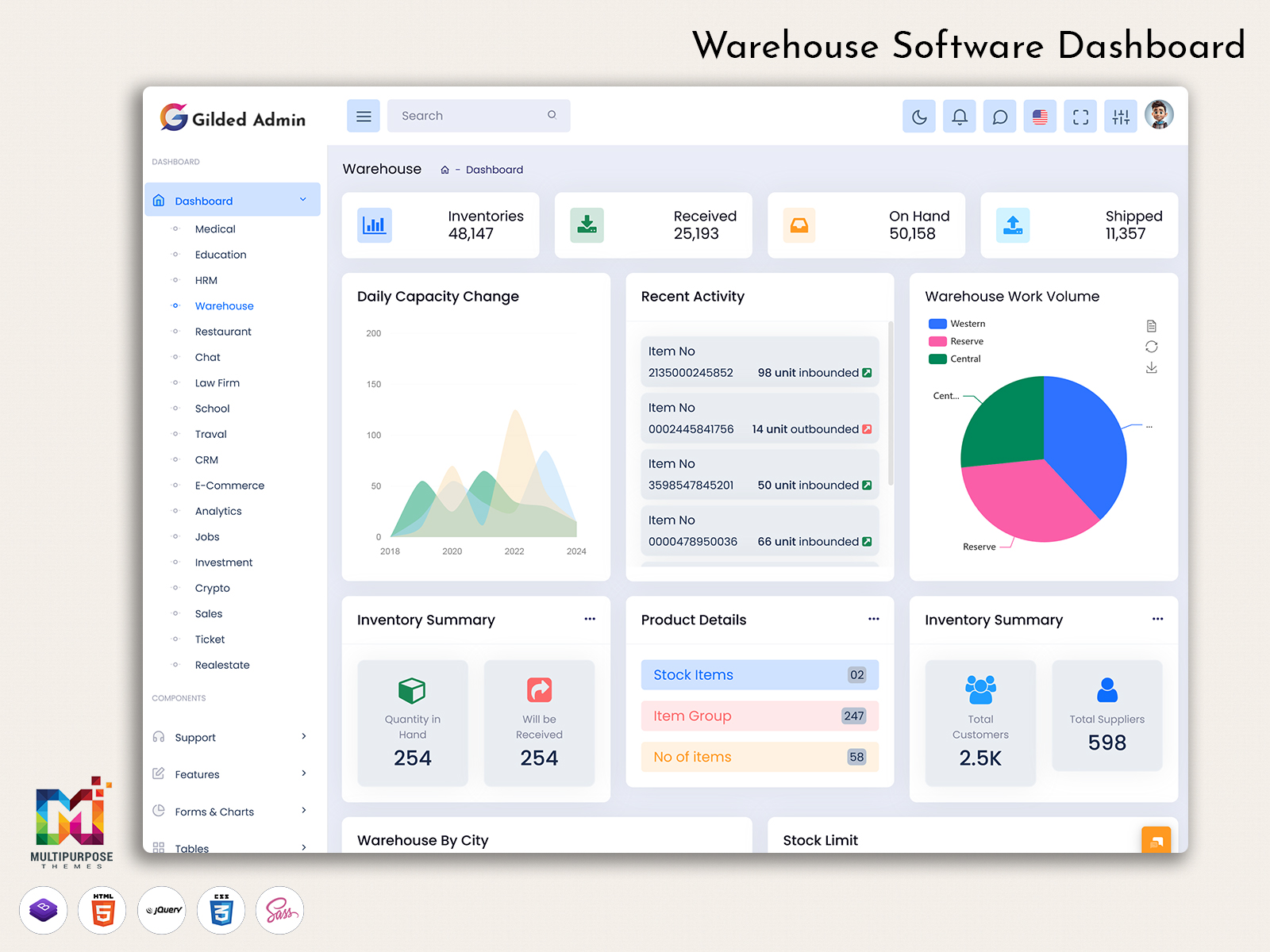
Task: Open the Restaurant dashboard menu item
Action: 223,332
